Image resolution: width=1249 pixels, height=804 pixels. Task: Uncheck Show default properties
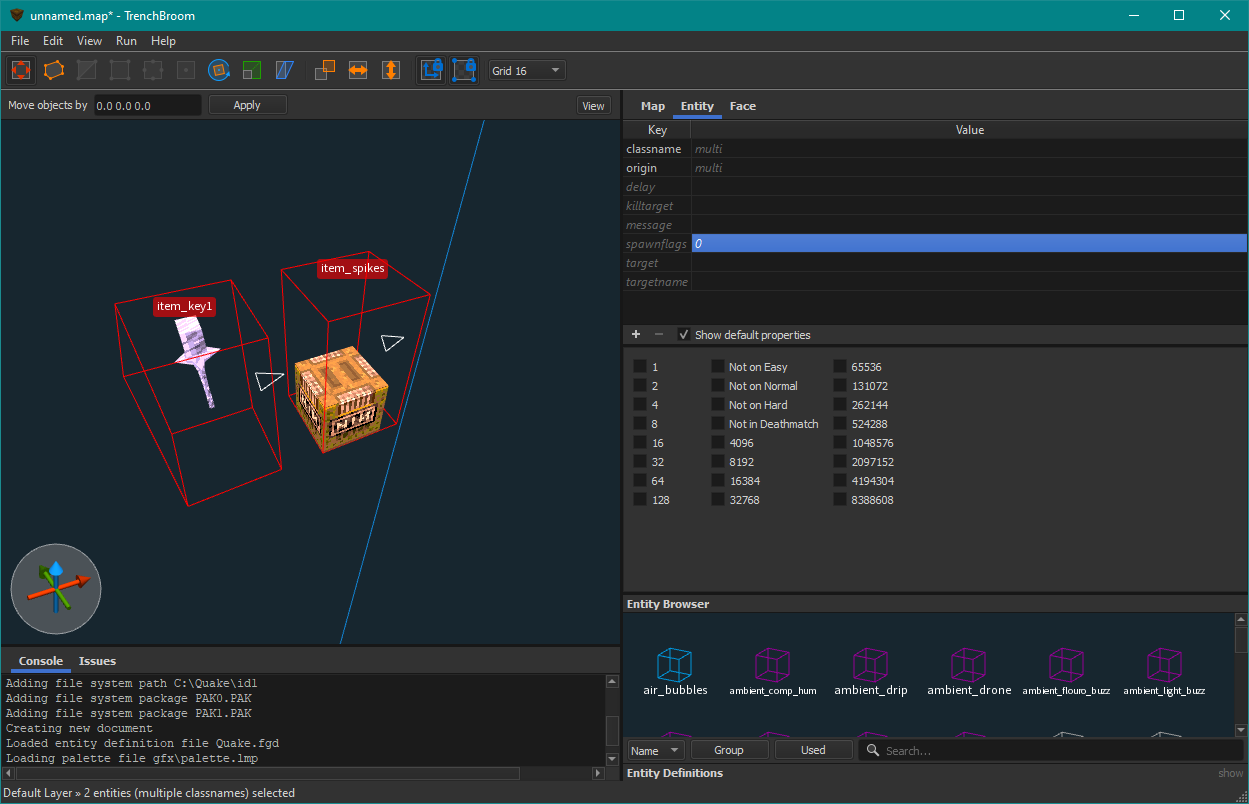coord(684,335)
